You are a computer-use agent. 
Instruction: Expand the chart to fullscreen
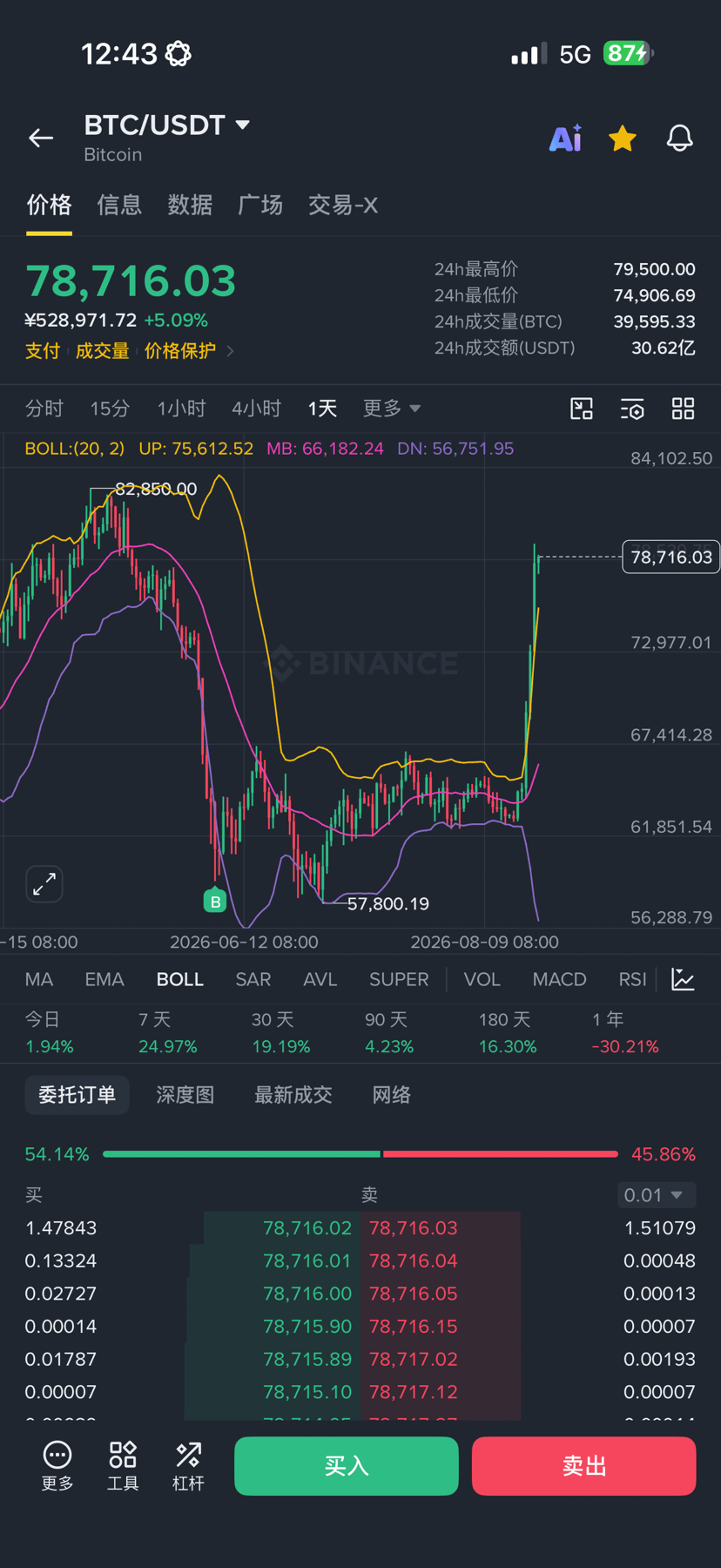tap(44, 884)
